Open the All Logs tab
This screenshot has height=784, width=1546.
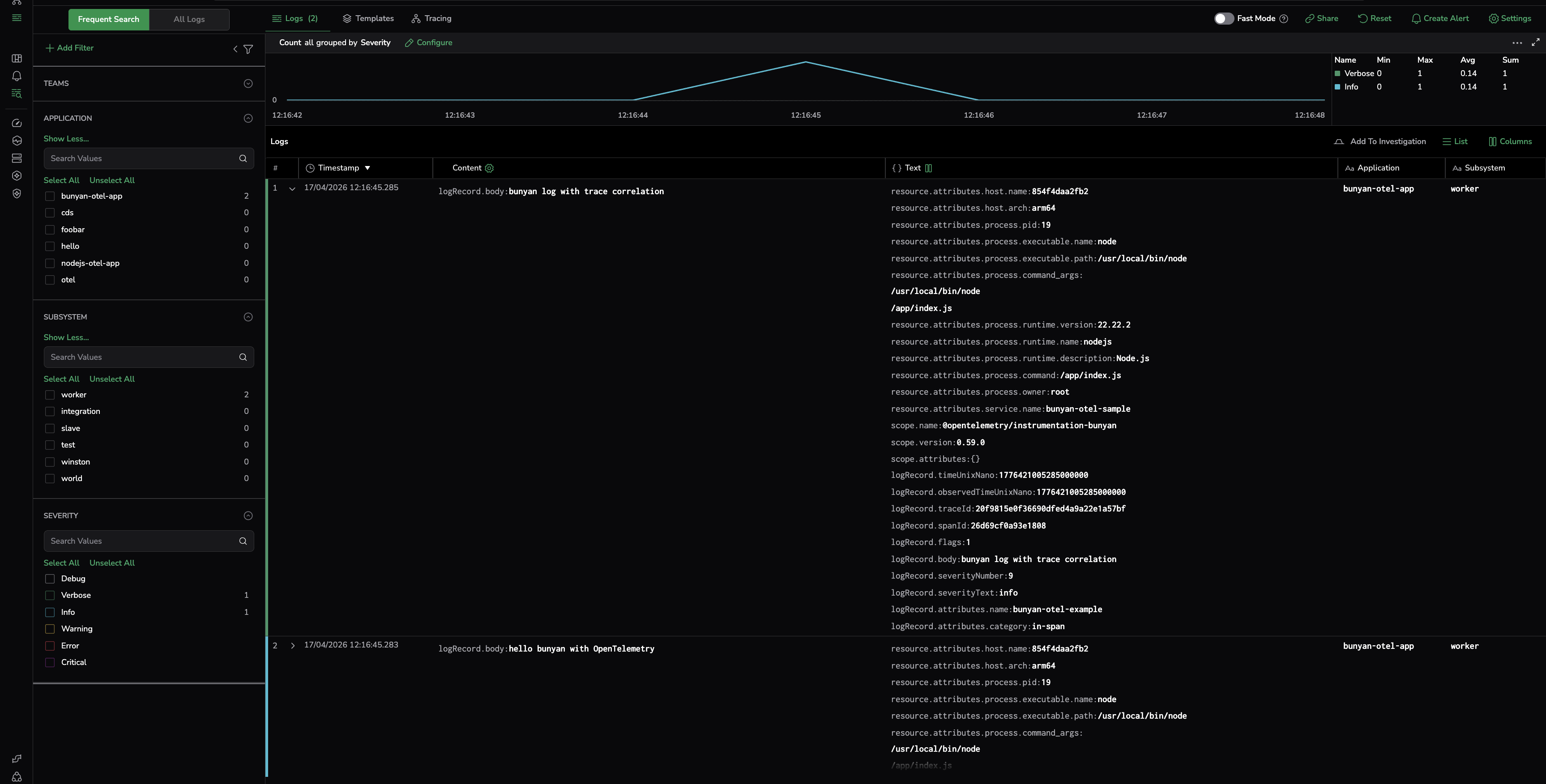point(189,19)
